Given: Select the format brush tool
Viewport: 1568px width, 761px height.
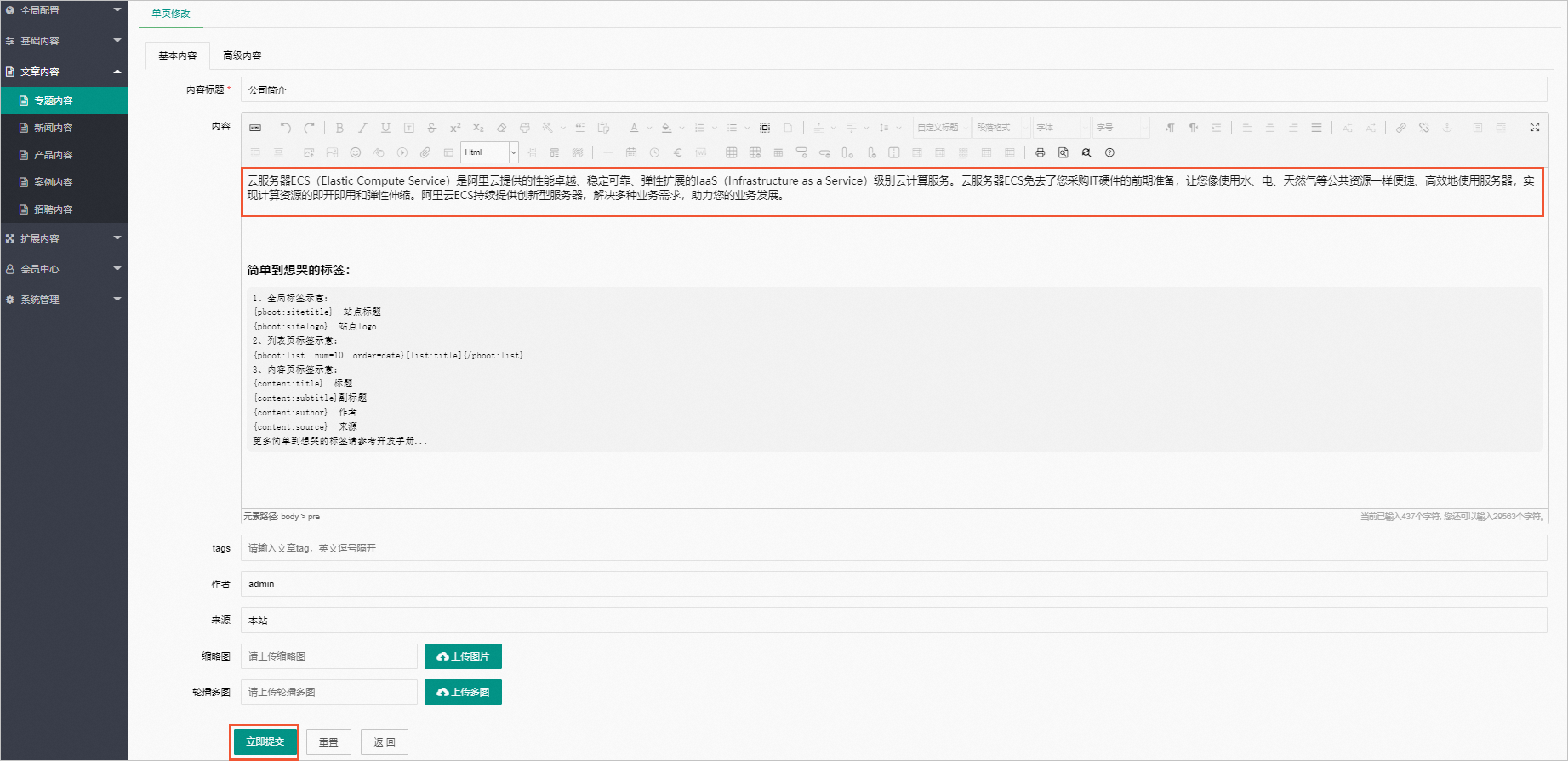Looking at the screenshot, I should (524, 128).
